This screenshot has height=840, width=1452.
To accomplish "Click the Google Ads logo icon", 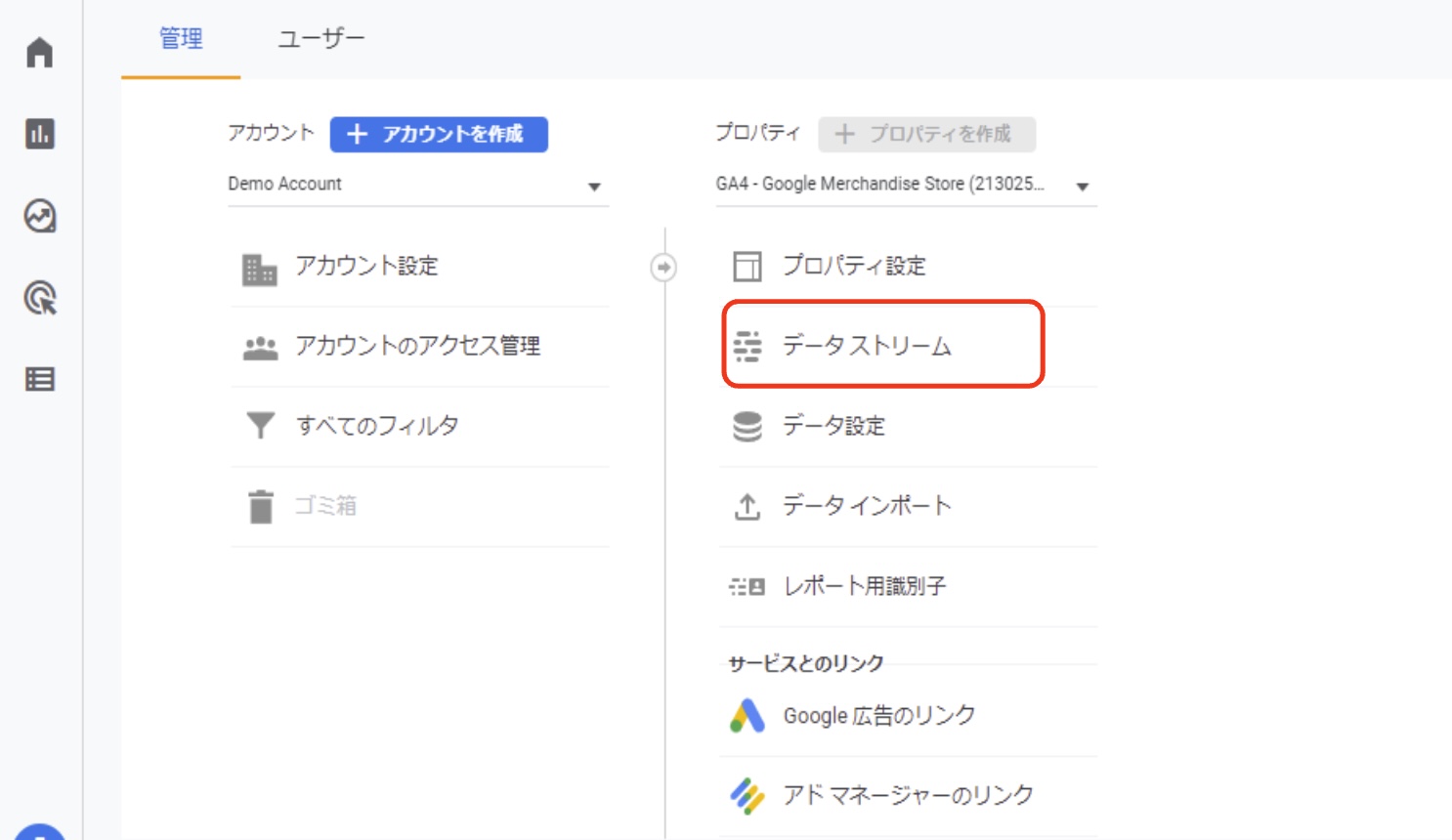I will 747,716.
